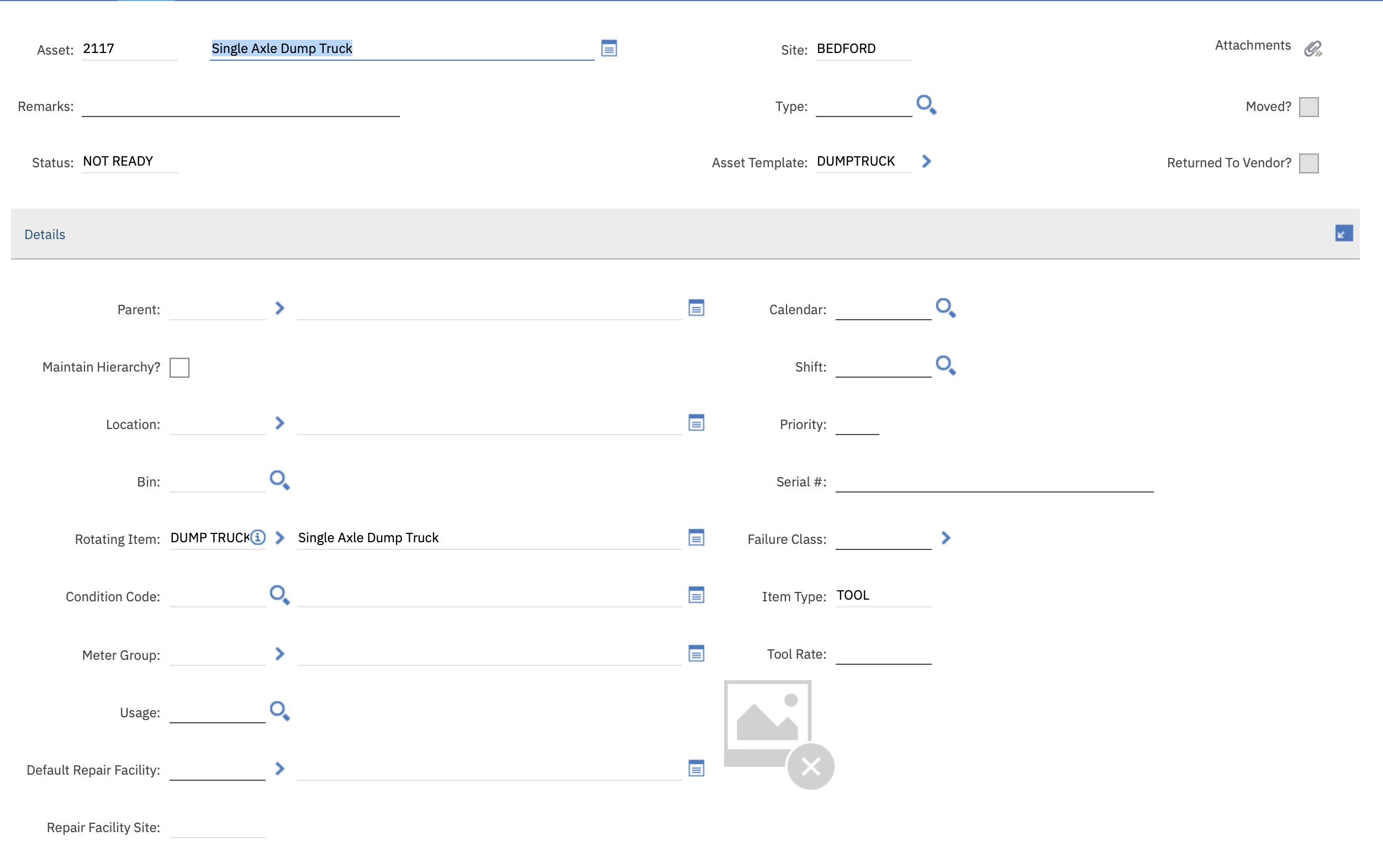Open the Parent field detail menu chevron

(x=279, y=308)
